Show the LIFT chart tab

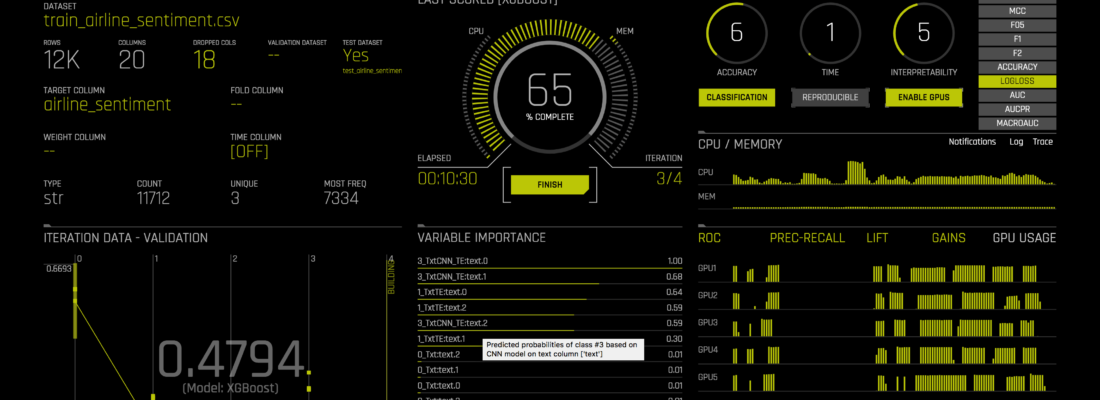pos(876,238)
